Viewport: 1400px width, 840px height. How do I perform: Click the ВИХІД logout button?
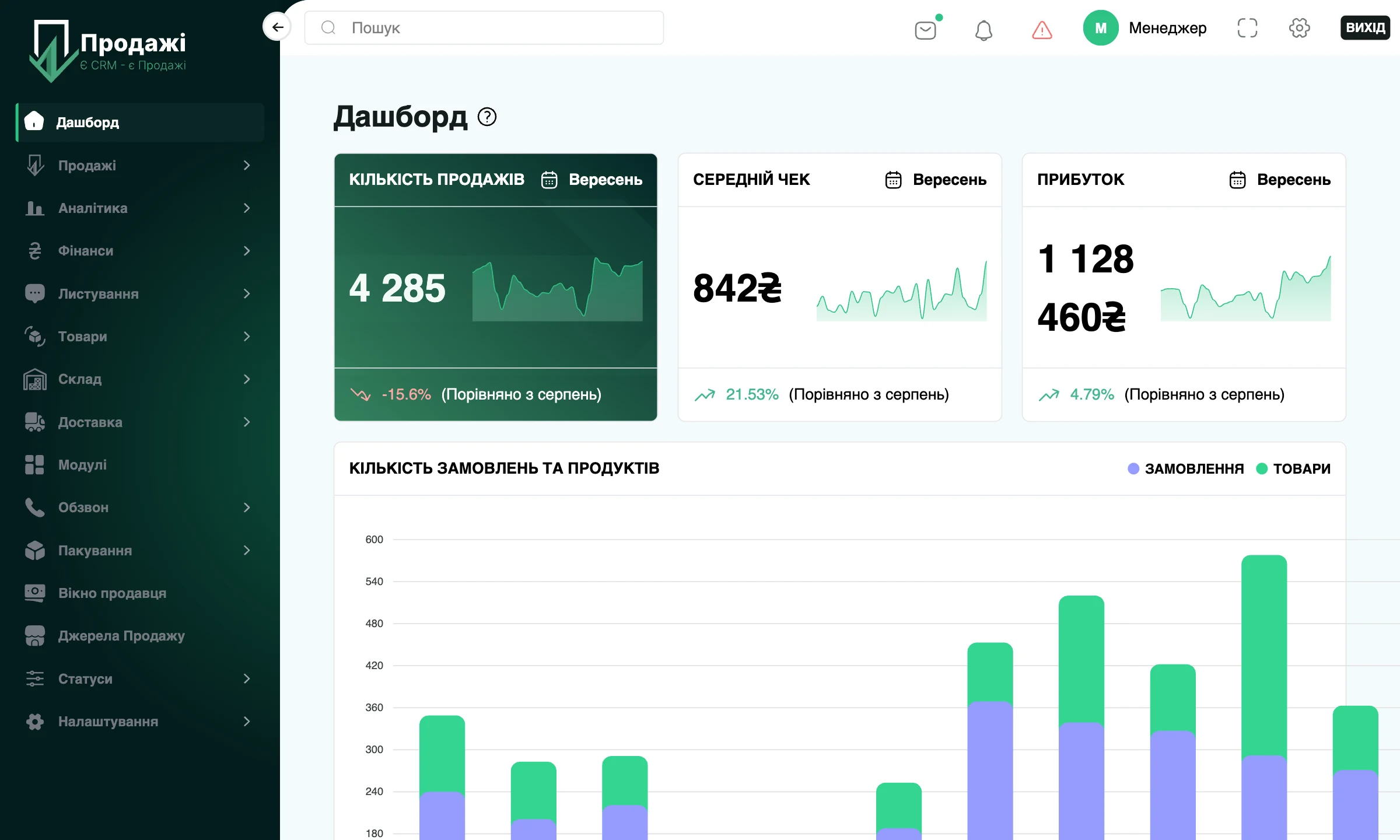click(x=1365, y=27)
